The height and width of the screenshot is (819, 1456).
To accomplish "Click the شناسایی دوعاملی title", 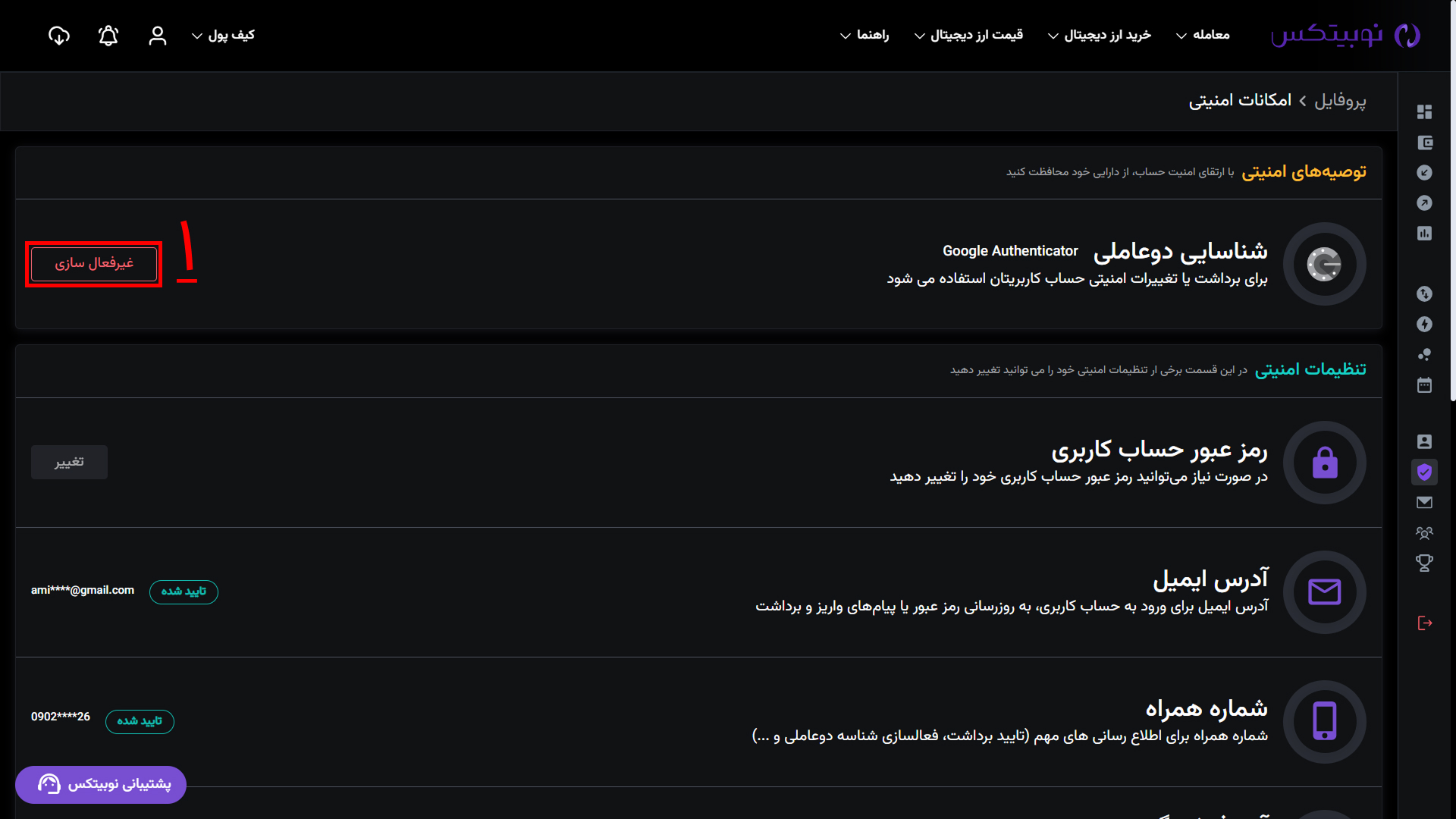I will coord(1180,251).
